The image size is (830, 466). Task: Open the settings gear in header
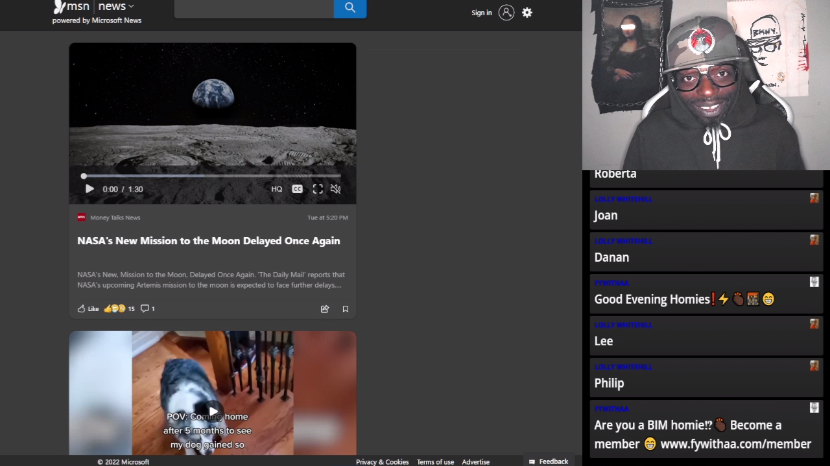(x=527, y=13)
